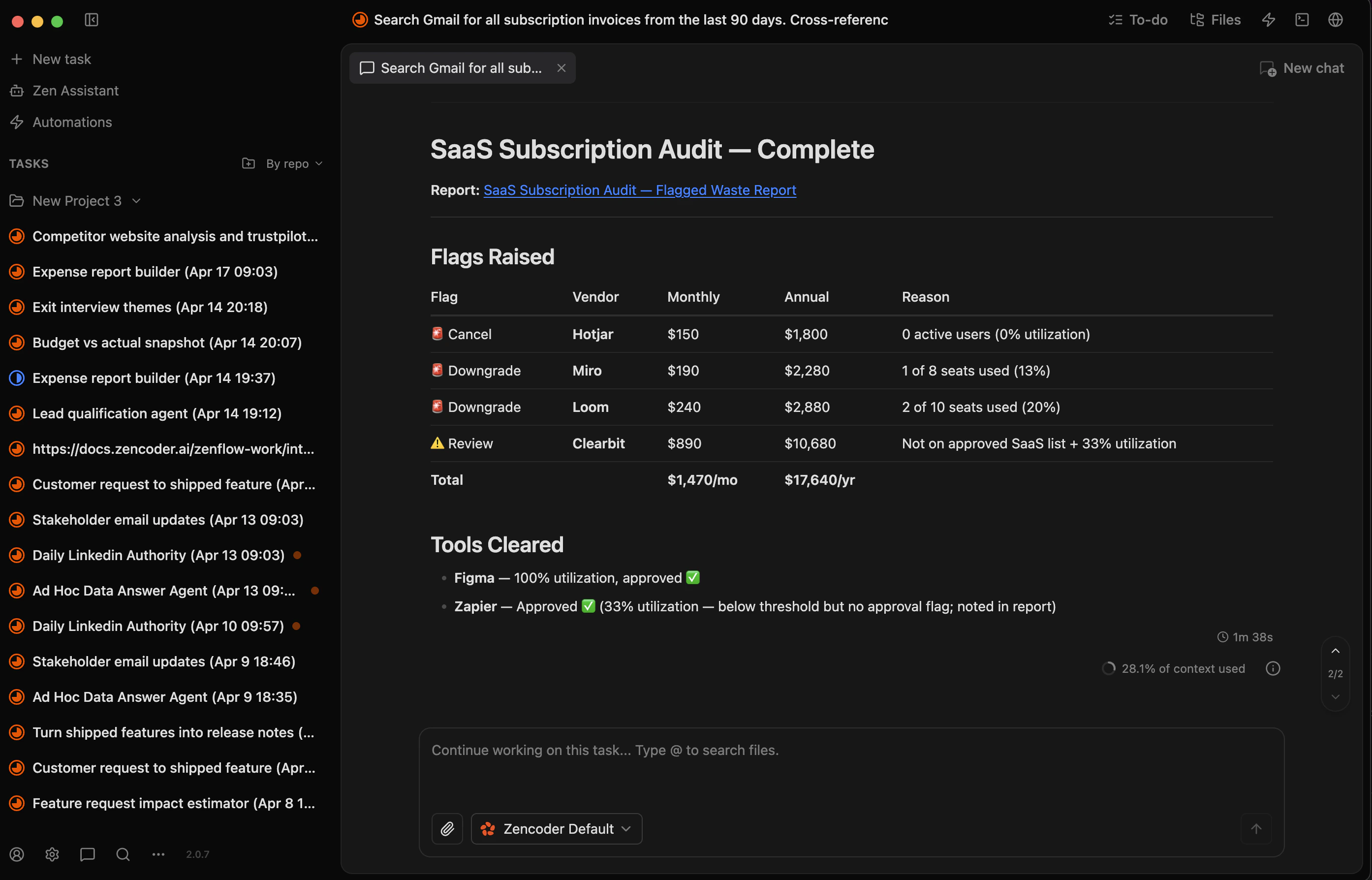Click the context usage info icon

tap(1273, 668)
